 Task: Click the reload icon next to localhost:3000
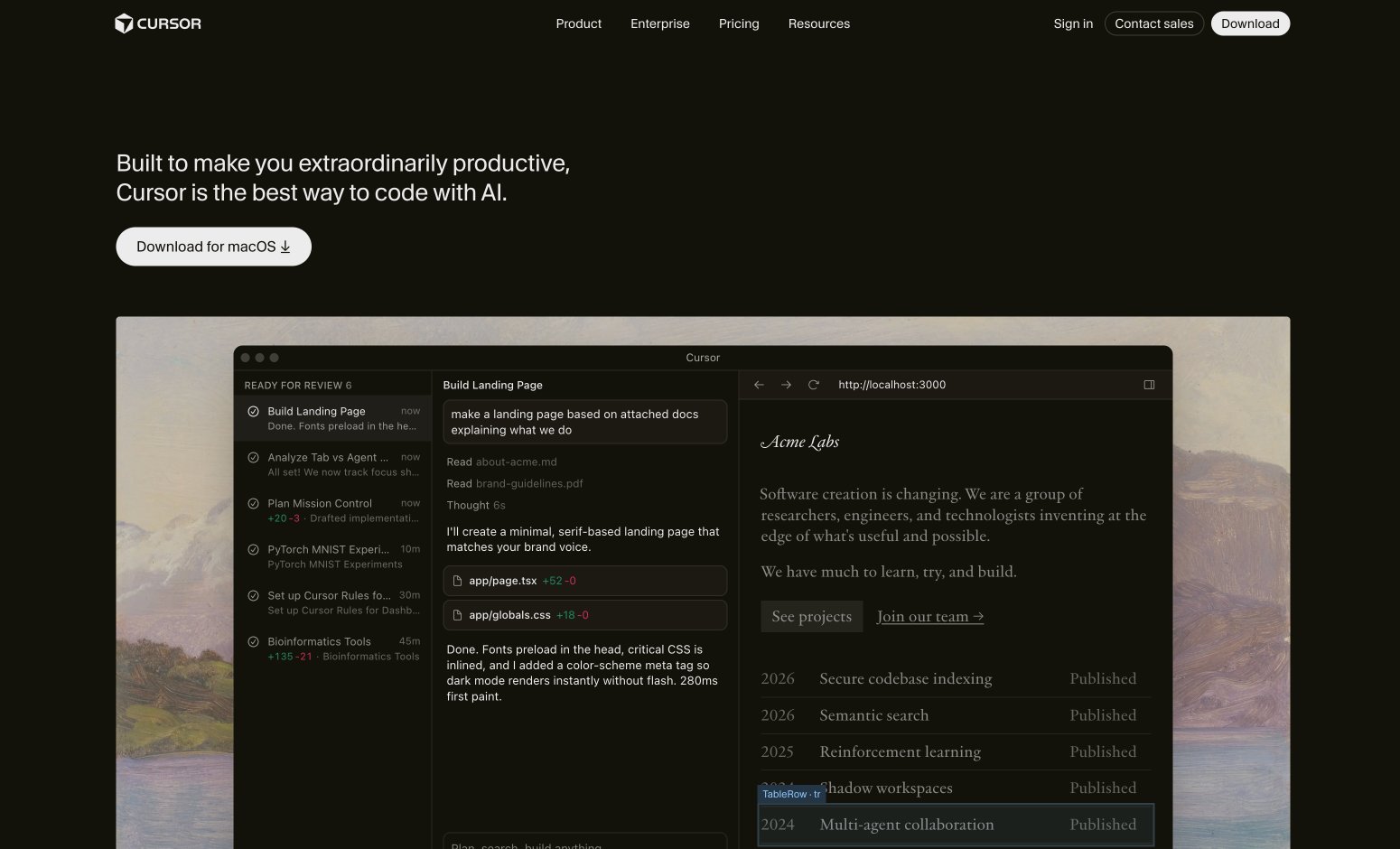click(x=813, y=385)
